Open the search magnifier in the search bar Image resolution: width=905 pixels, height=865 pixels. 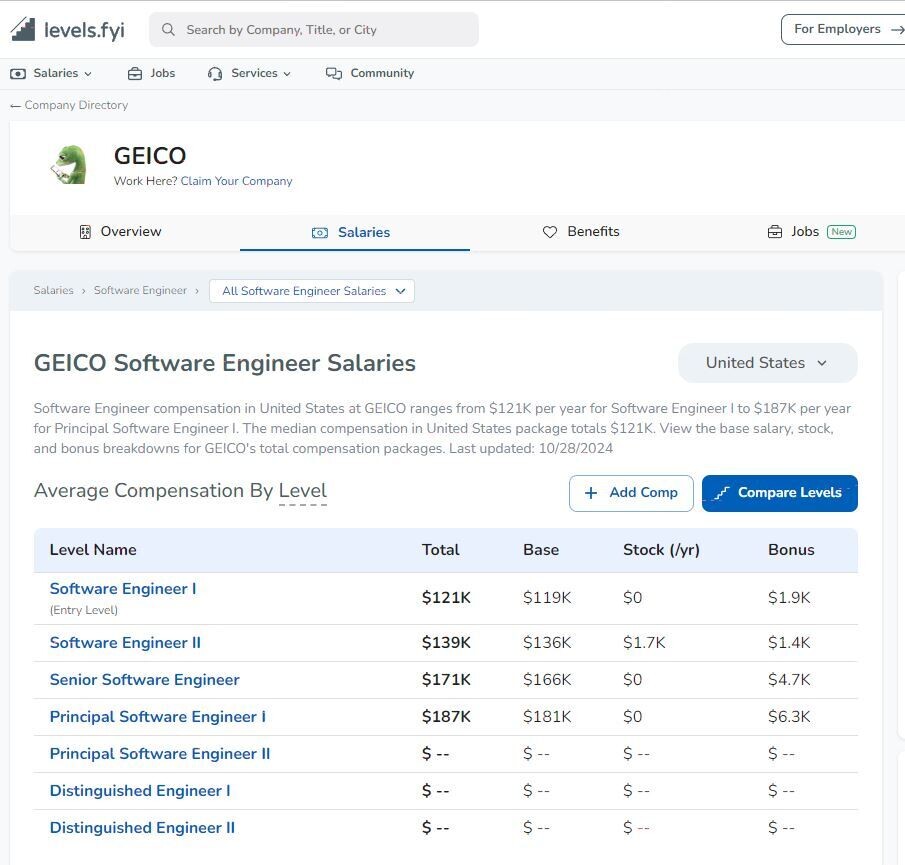(x=168, y=29)
